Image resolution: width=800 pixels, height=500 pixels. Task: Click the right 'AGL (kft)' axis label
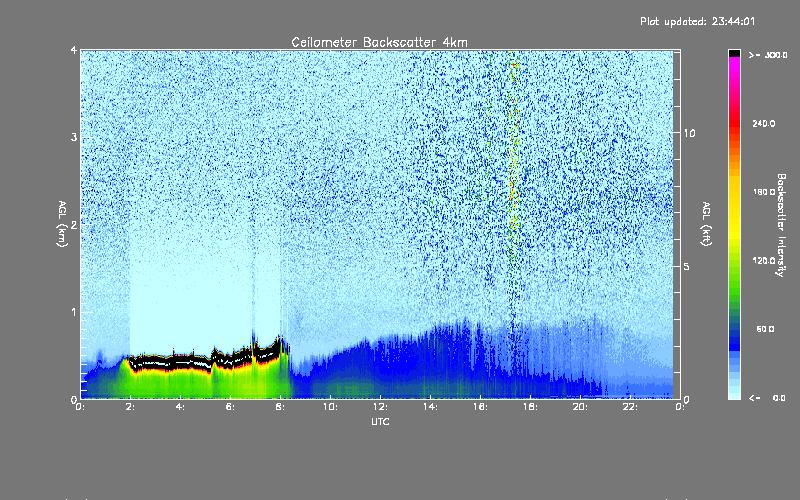pos(707,224)
